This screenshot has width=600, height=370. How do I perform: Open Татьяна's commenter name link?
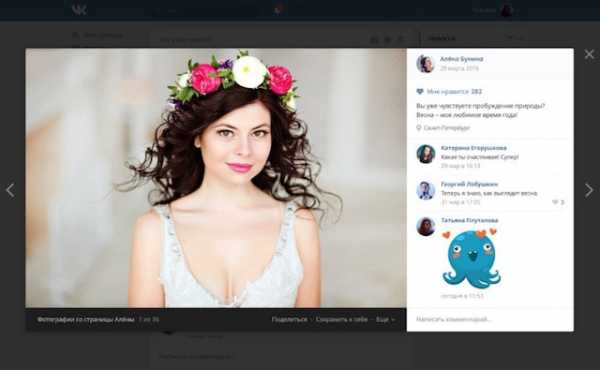pos(470,220)
